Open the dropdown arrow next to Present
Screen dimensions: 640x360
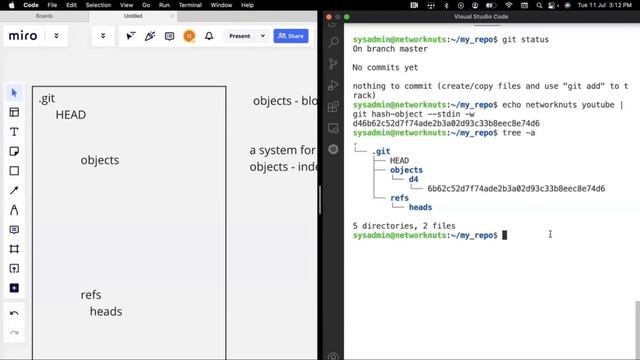(263, 36)
